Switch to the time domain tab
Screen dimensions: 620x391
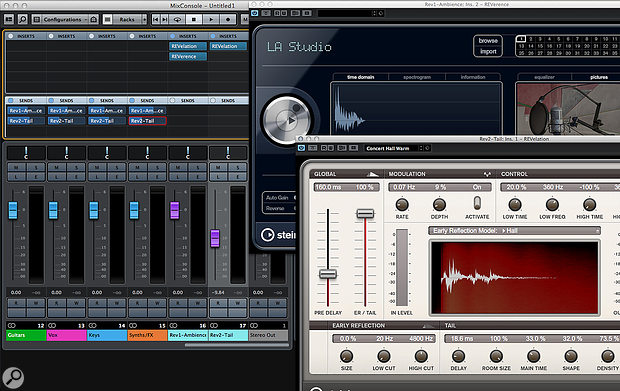click(x=361, y=77)
